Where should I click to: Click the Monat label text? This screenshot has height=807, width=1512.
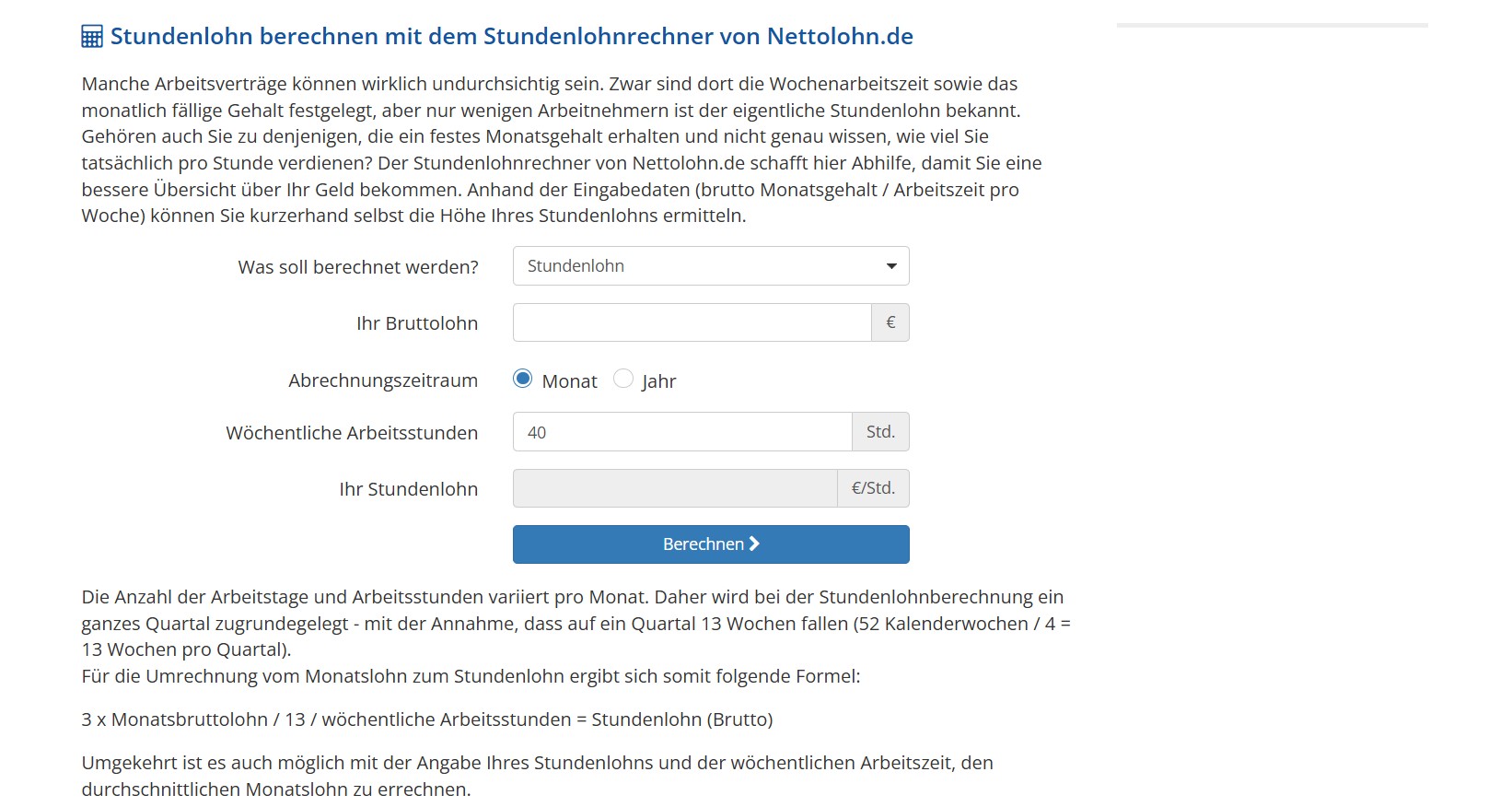click(570, 381)
